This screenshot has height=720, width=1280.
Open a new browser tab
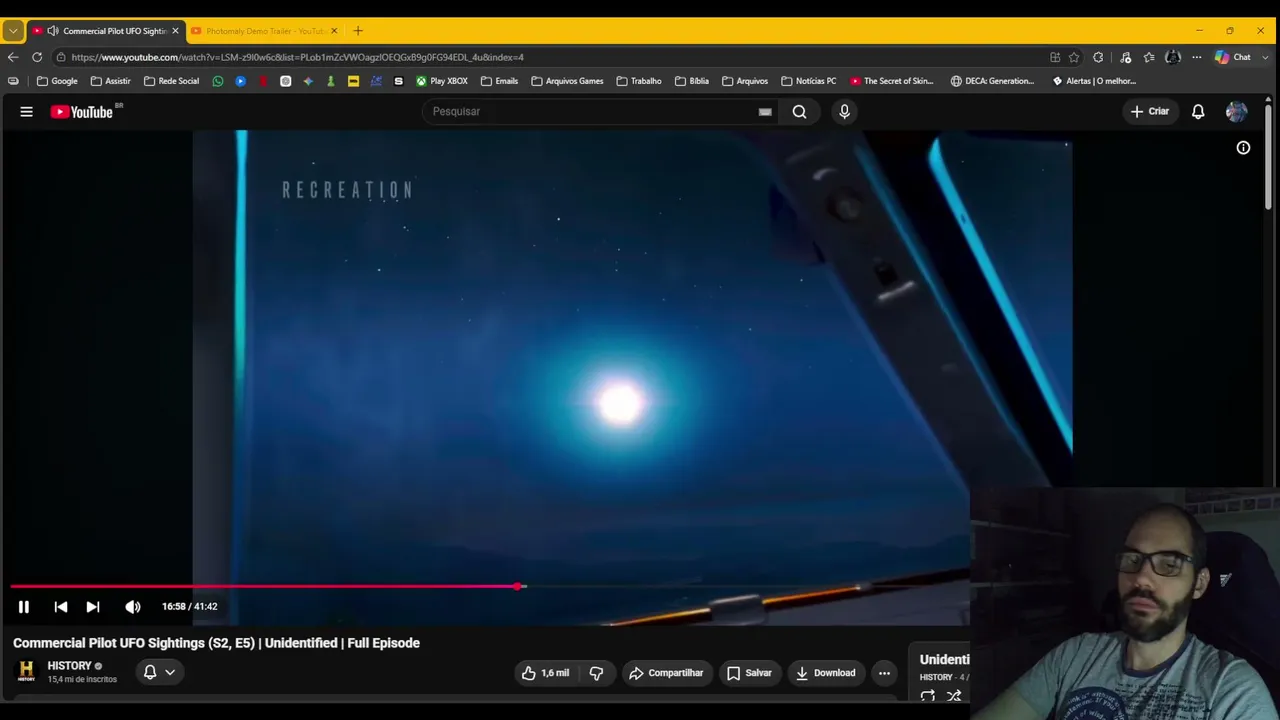358,31
